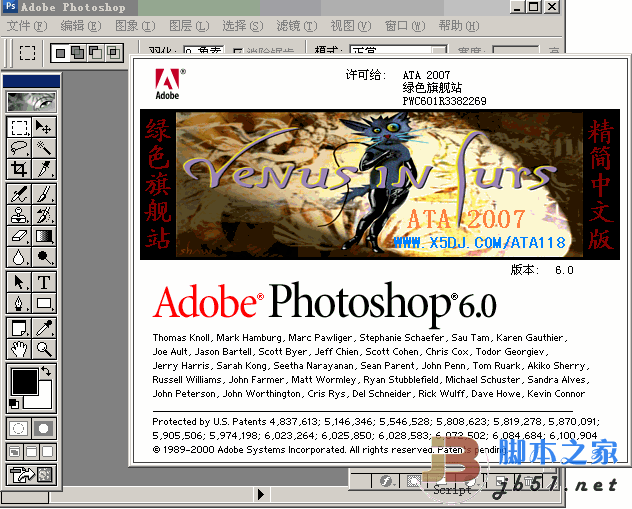Set New Selection mode in options bar
This screenshot has height=509, width=632.
click(60, 53)
